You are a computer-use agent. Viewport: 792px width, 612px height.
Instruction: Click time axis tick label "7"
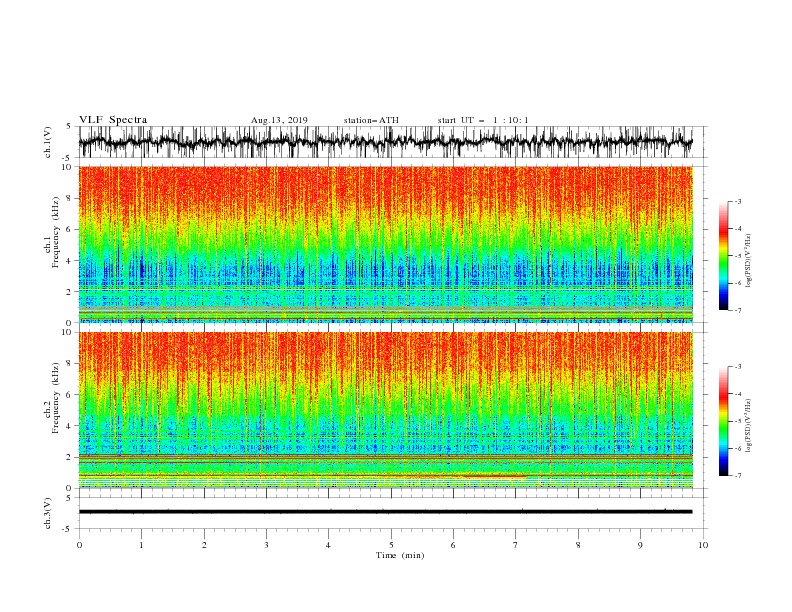point(516,545)
